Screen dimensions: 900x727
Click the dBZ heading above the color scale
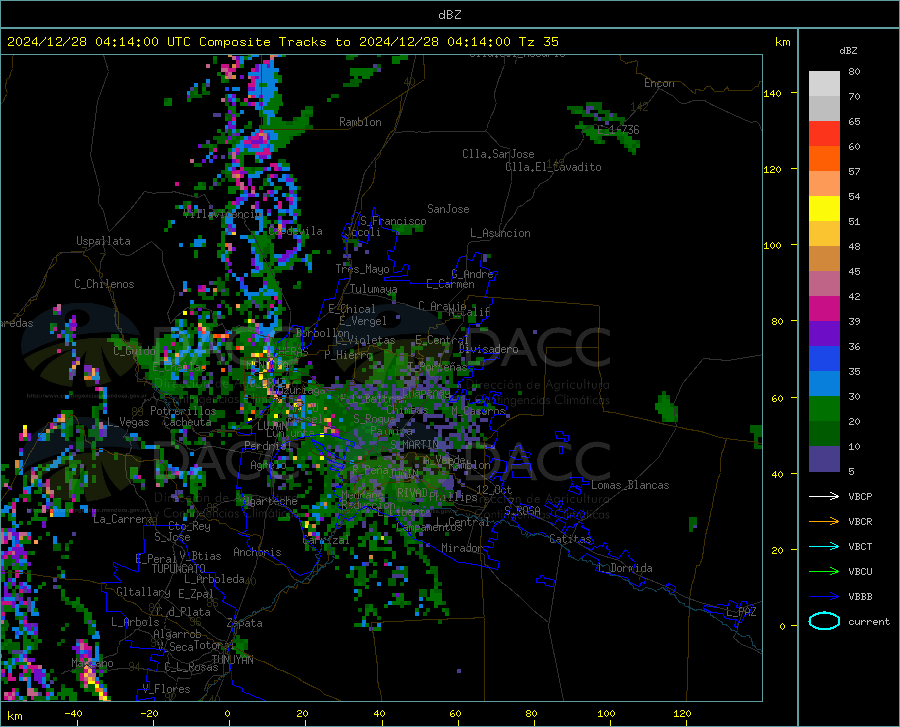click(x=848, y=50)
